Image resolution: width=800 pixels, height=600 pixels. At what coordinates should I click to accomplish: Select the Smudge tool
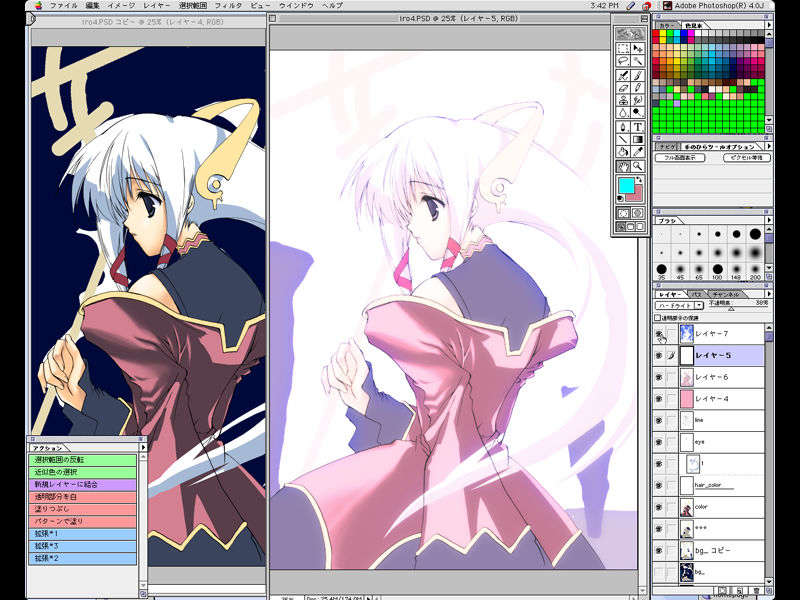tap(638, 100)
